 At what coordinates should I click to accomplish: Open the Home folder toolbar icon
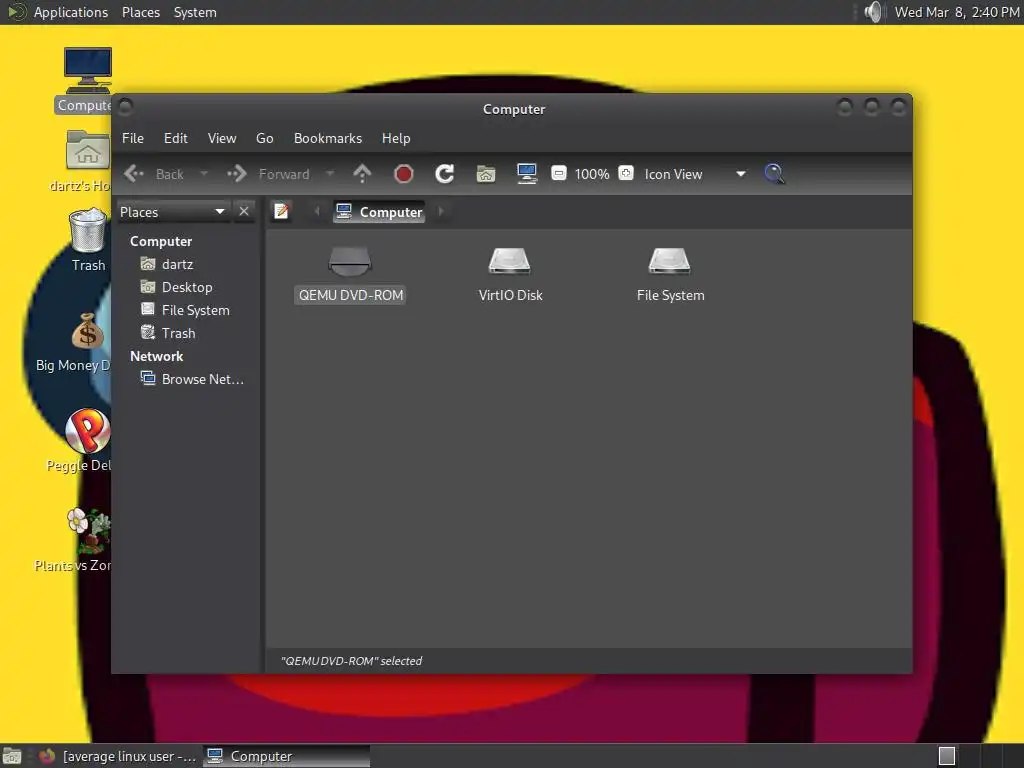[486, 174]
